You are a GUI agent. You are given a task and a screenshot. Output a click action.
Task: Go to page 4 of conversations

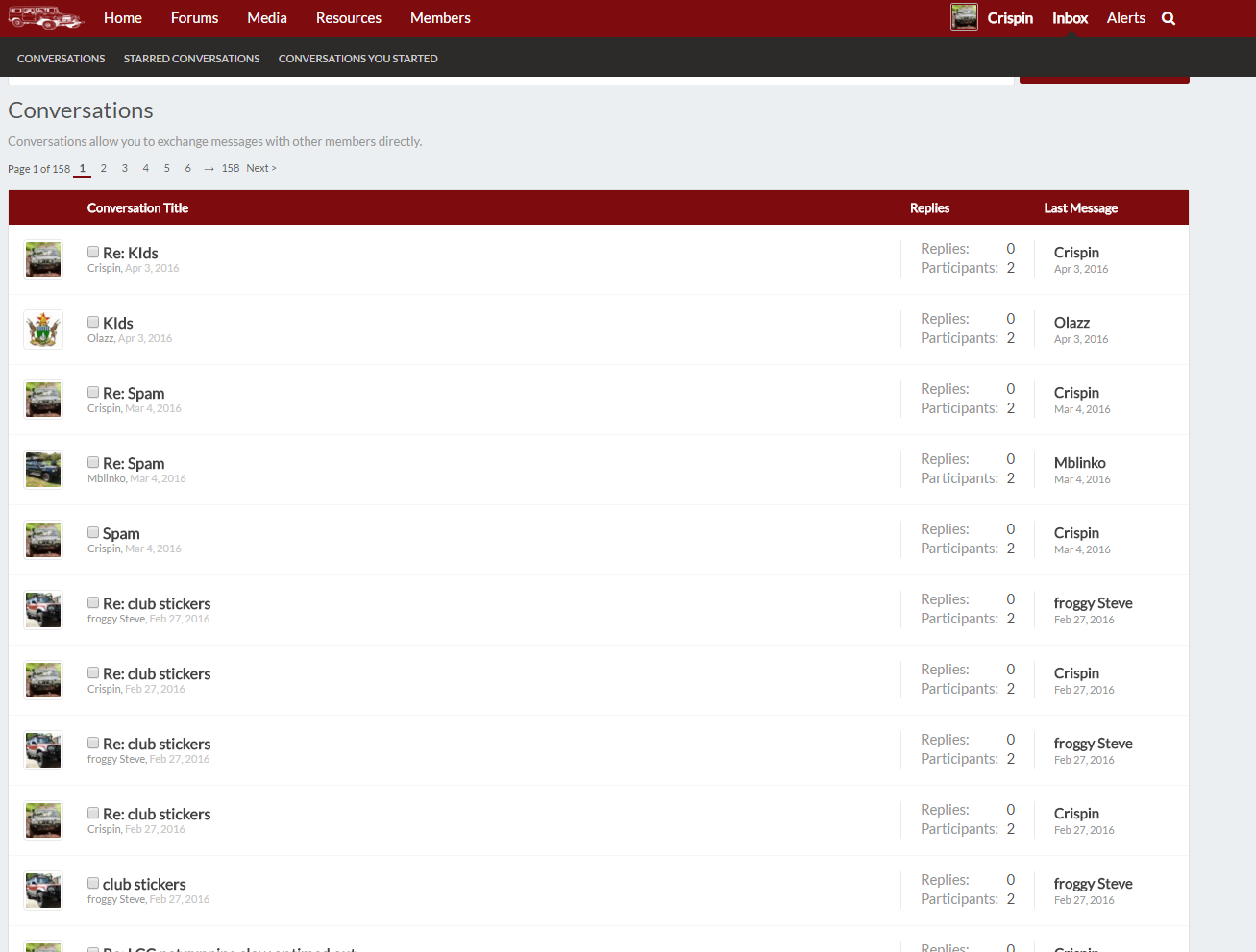[x=146, y=168]
